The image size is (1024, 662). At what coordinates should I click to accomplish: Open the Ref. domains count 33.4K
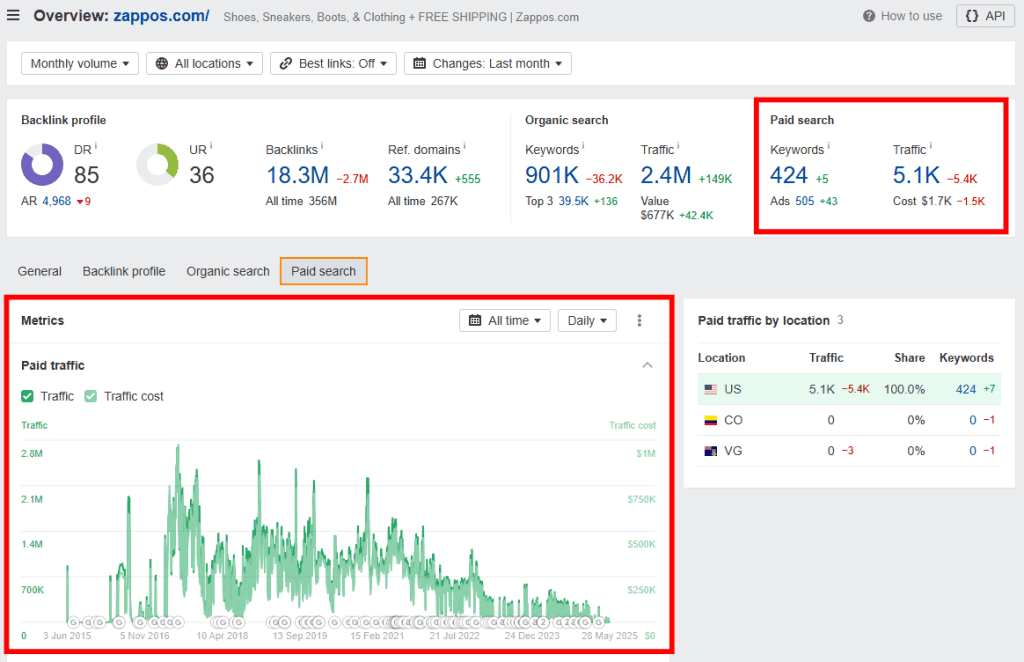(x=418, y=175)
